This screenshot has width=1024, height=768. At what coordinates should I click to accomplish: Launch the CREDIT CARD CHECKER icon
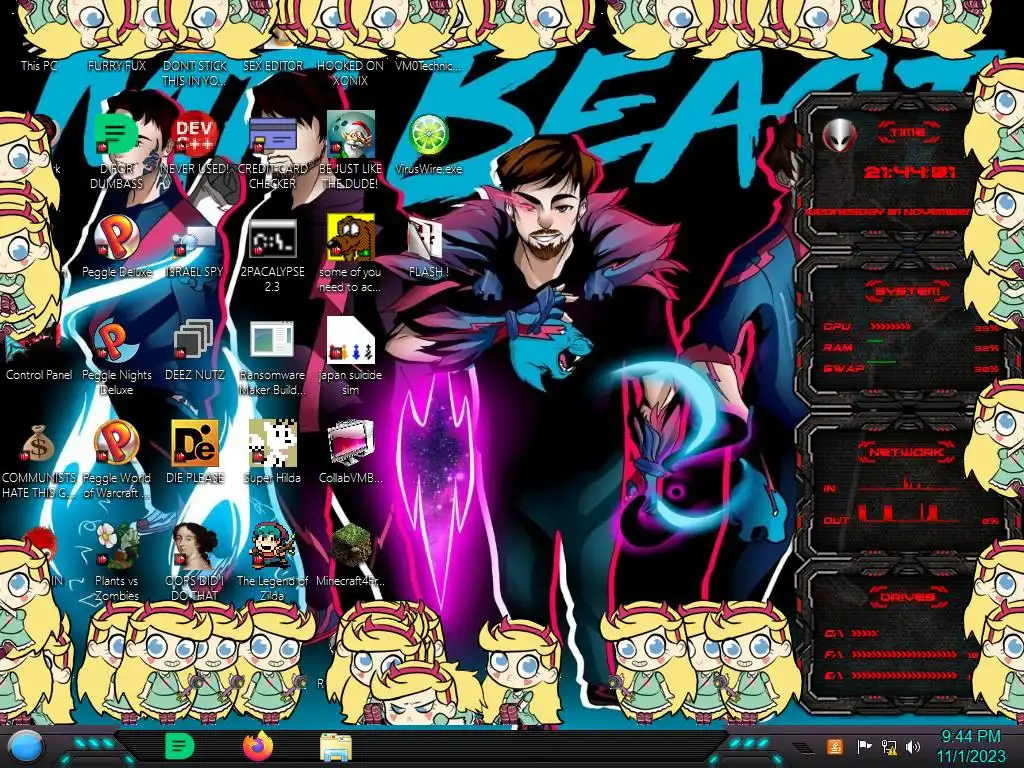click(272, 135)
